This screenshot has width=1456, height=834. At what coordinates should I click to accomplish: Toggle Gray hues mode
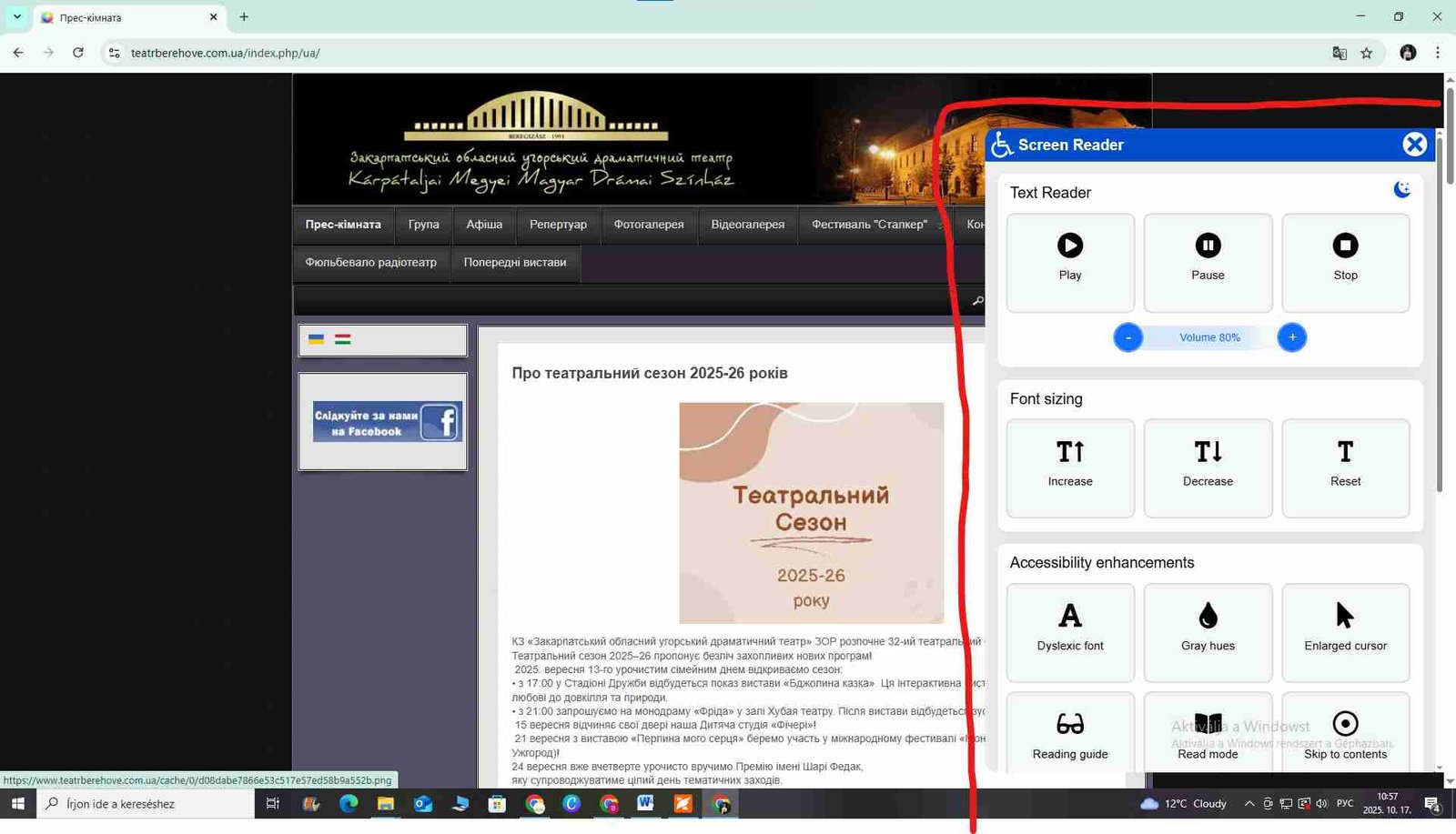pyautogui.click(x=1208, y=632)
